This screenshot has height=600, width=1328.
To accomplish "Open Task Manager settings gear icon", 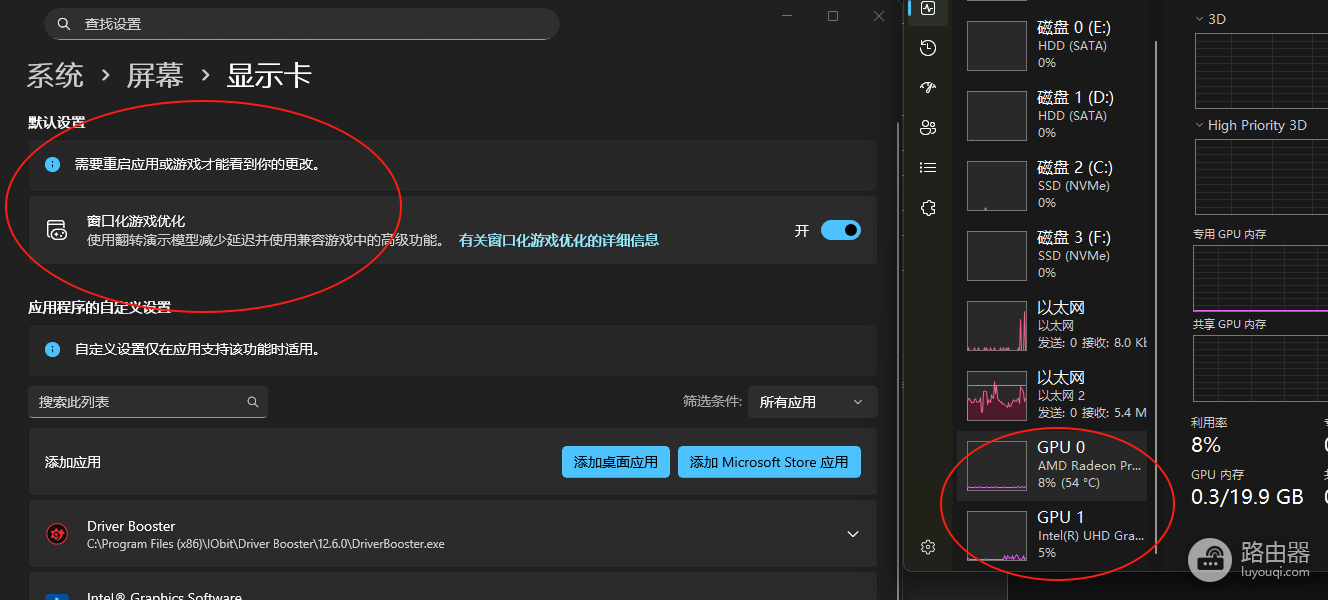I will coord(928,547).
